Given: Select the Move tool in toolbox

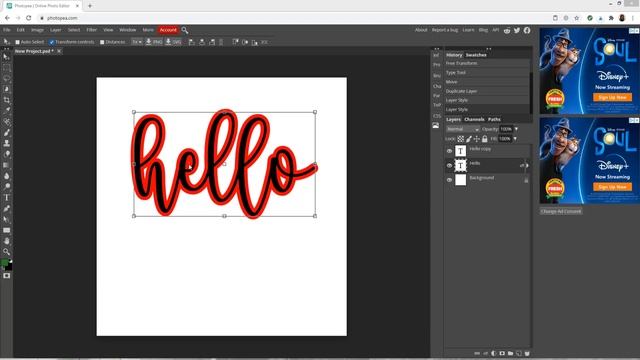Looking at the screenshot, I should click(7, 57).
